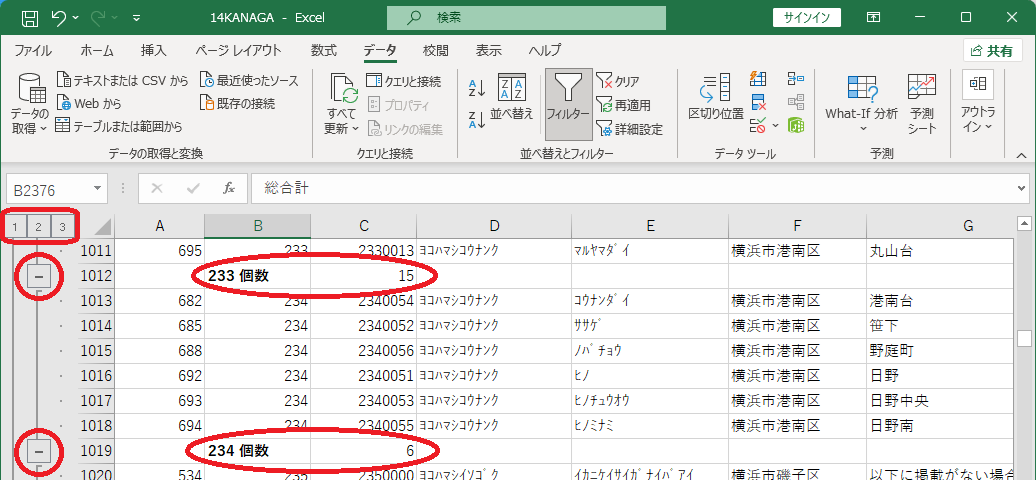
Task: Save the workbook with the floppy icon
Action: (x=30, y=18)
